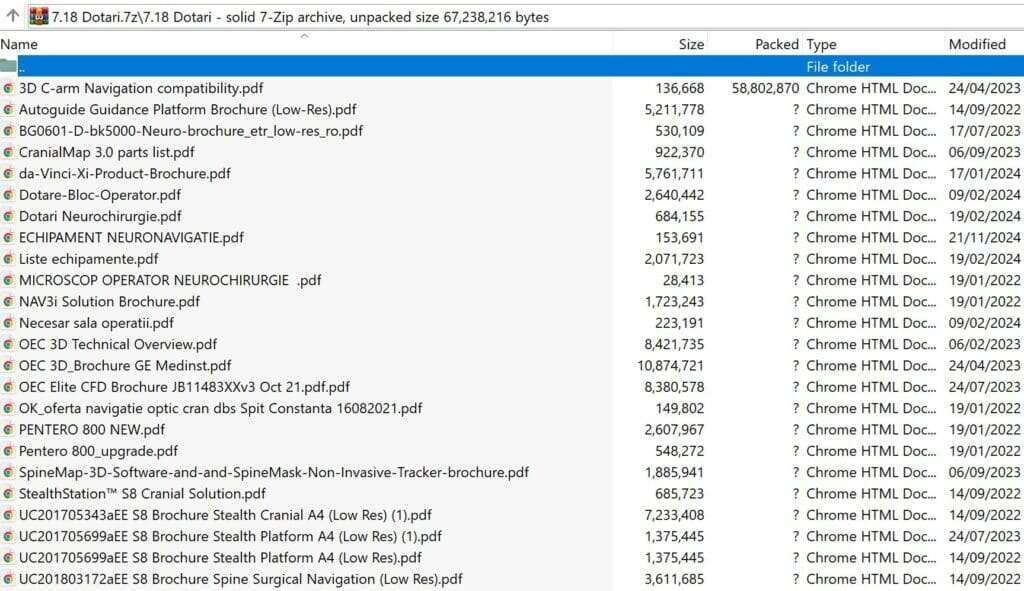This screenshot has width=1024, height=591.
Task: Select UC201705699aEE Stealth Platform (Low Res) (1).pdf
Action: (230, 536)
